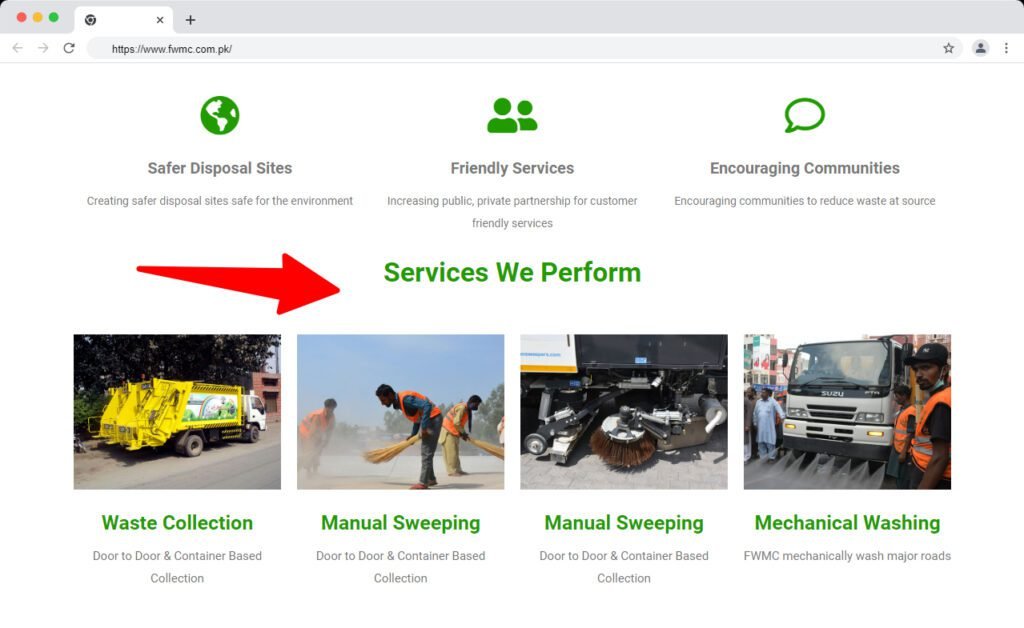The width and height of the screenshot is (1024, 628).
Task: Reload the page
Action: [x=69, y=48]
